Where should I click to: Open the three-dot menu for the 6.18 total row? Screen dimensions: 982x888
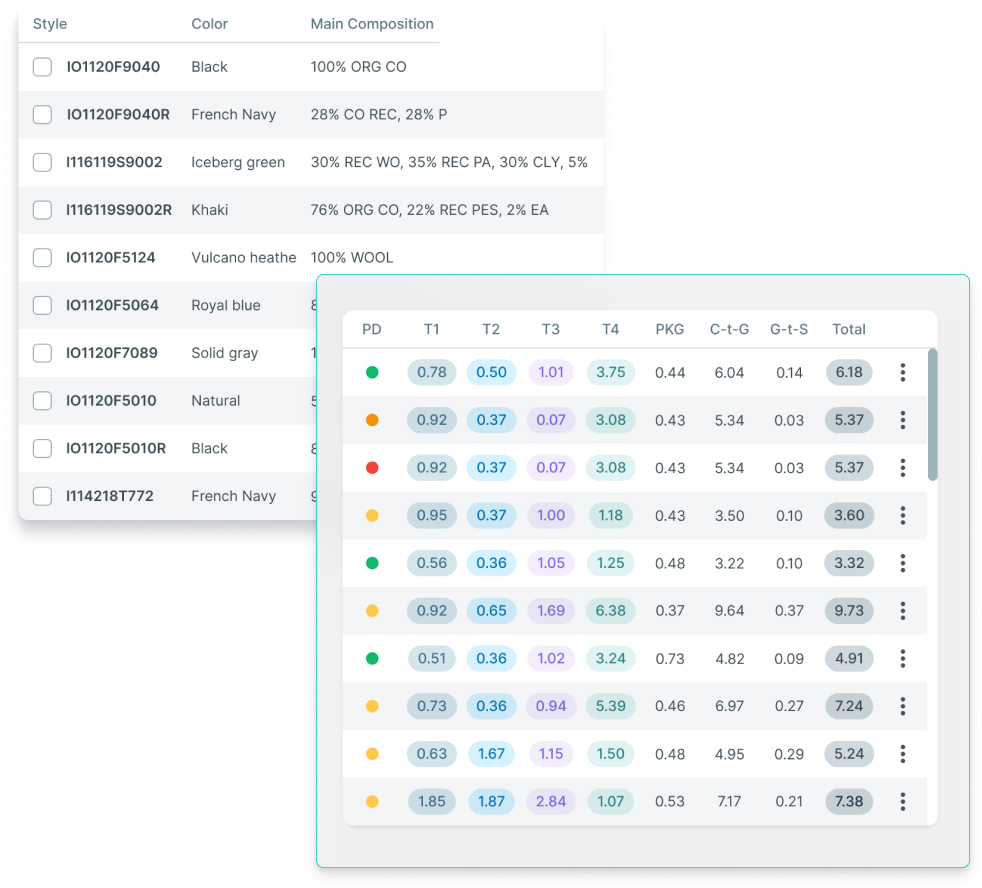(902, 372)
